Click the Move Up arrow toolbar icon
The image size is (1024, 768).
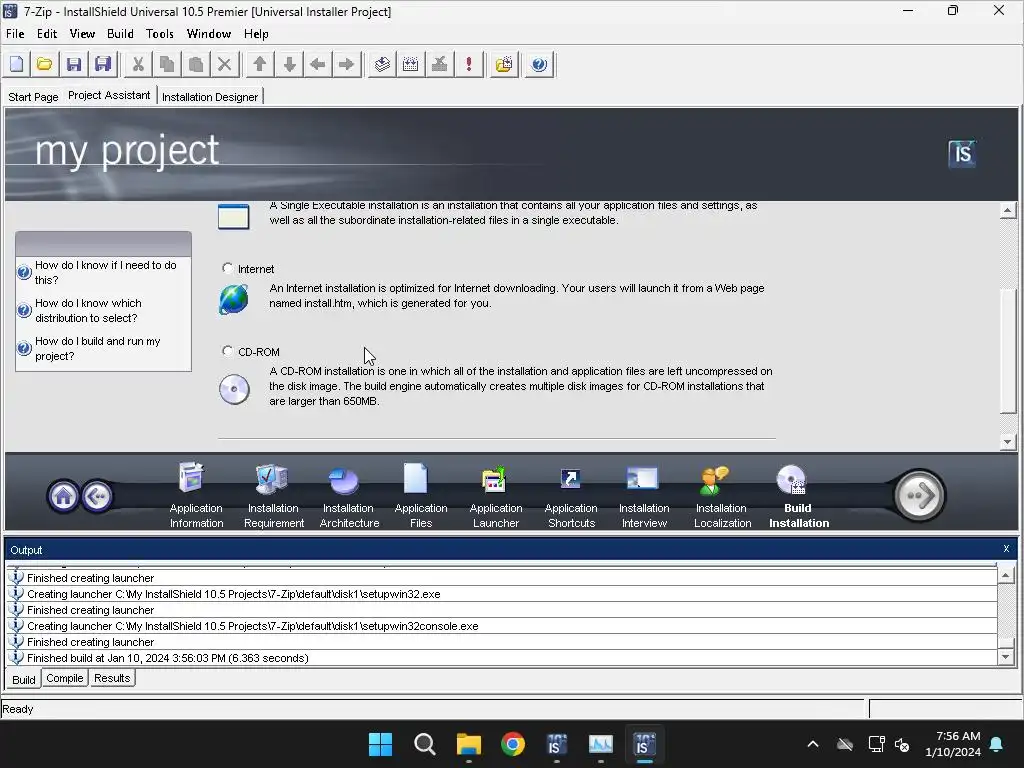click(x=260, y=64)
